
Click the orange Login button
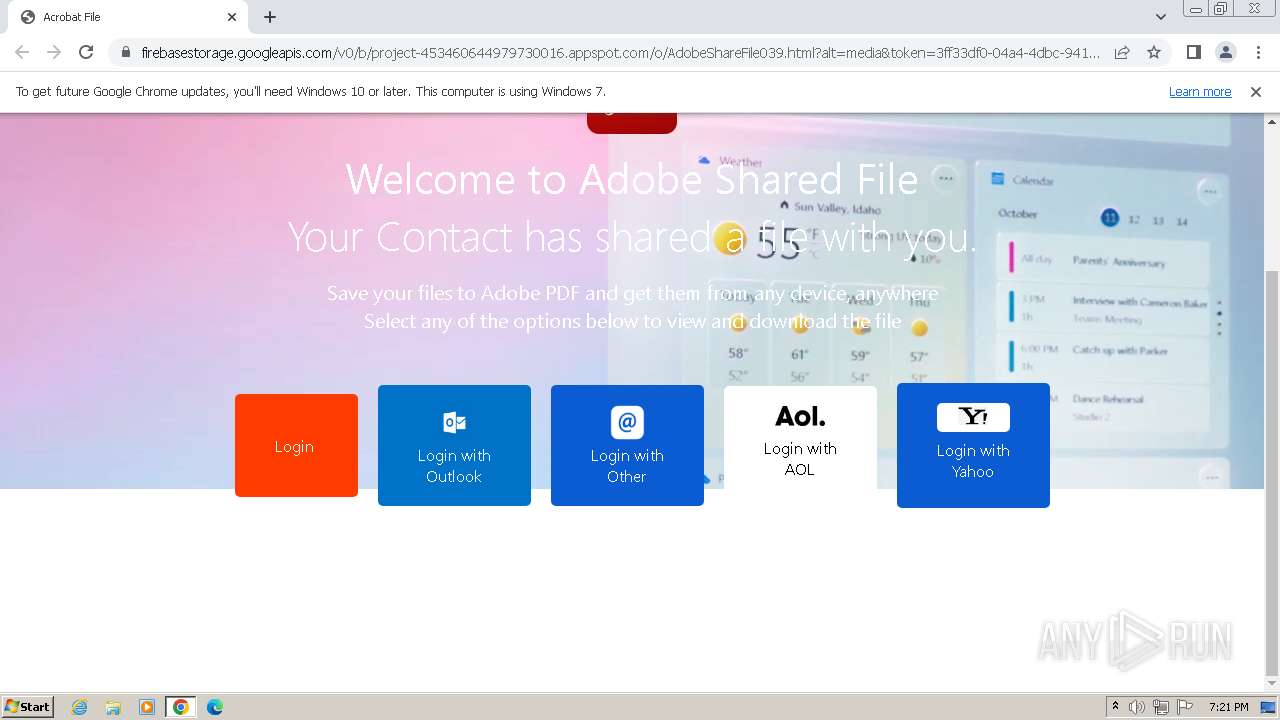point(296,445)
